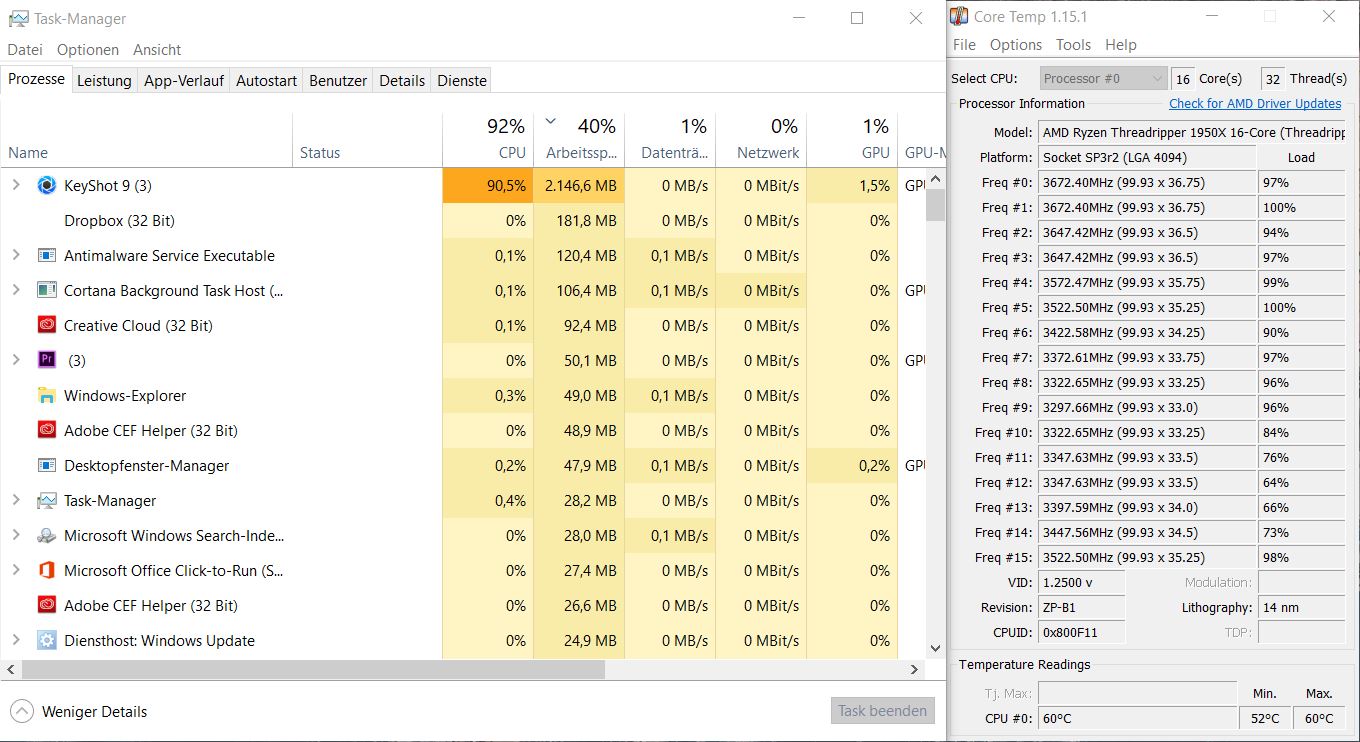The image size is (1360, 742).
Task: Click the KeyShot 9 process icon
Action: coord(46,186)
